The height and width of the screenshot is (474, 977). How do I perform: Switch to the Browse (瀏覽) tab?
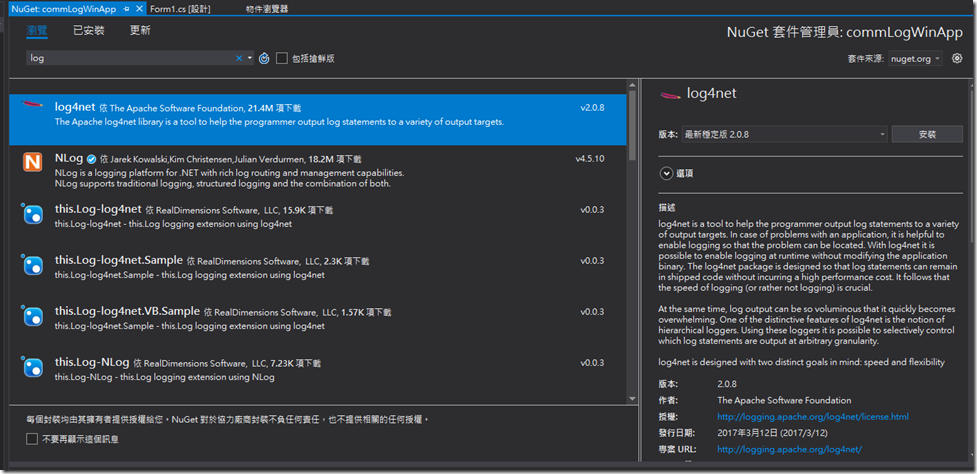click(37, 31)
